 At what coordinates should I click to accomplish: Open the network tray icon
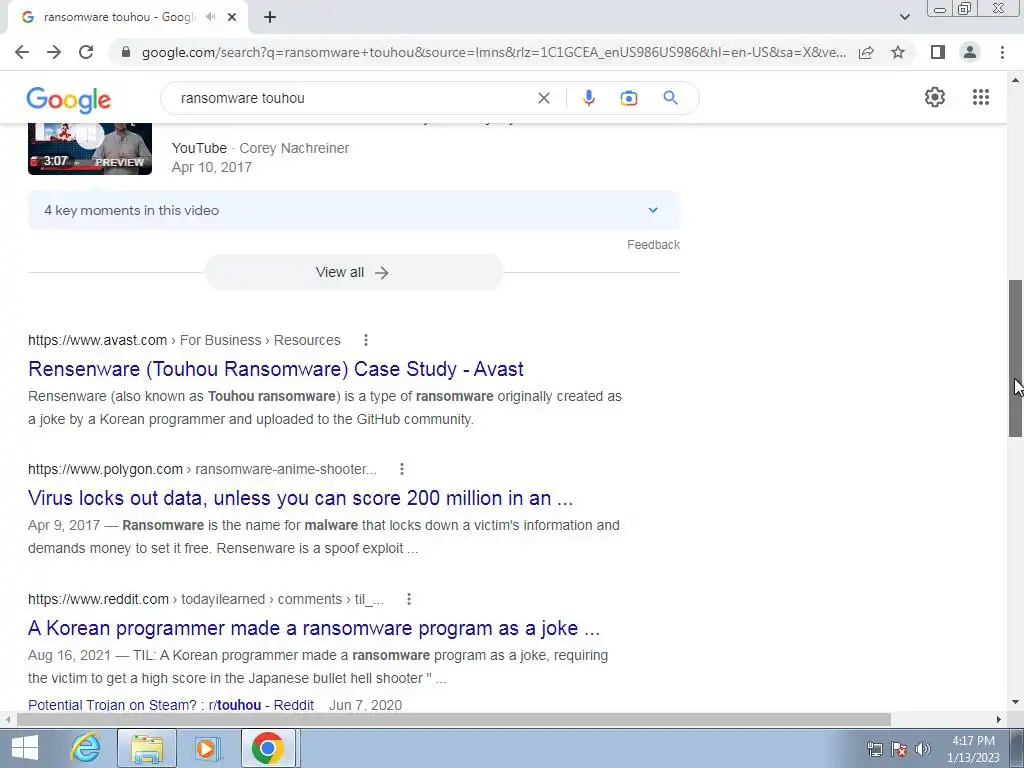pyautogui.click(x=874, y=749)
